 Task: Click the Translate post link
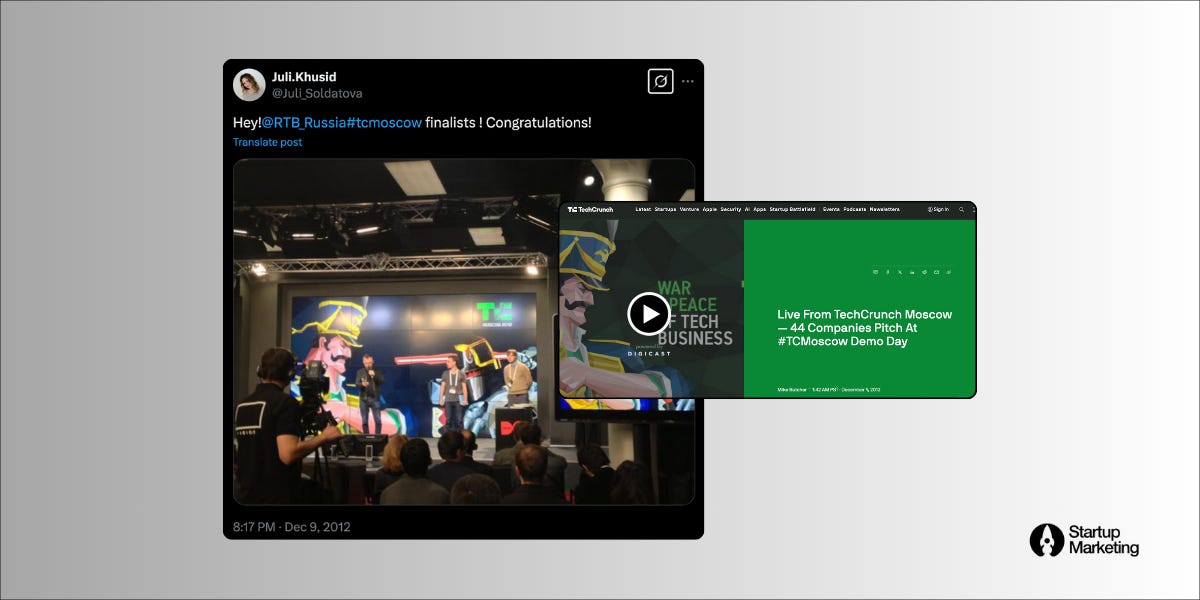[x=268, y=142]
